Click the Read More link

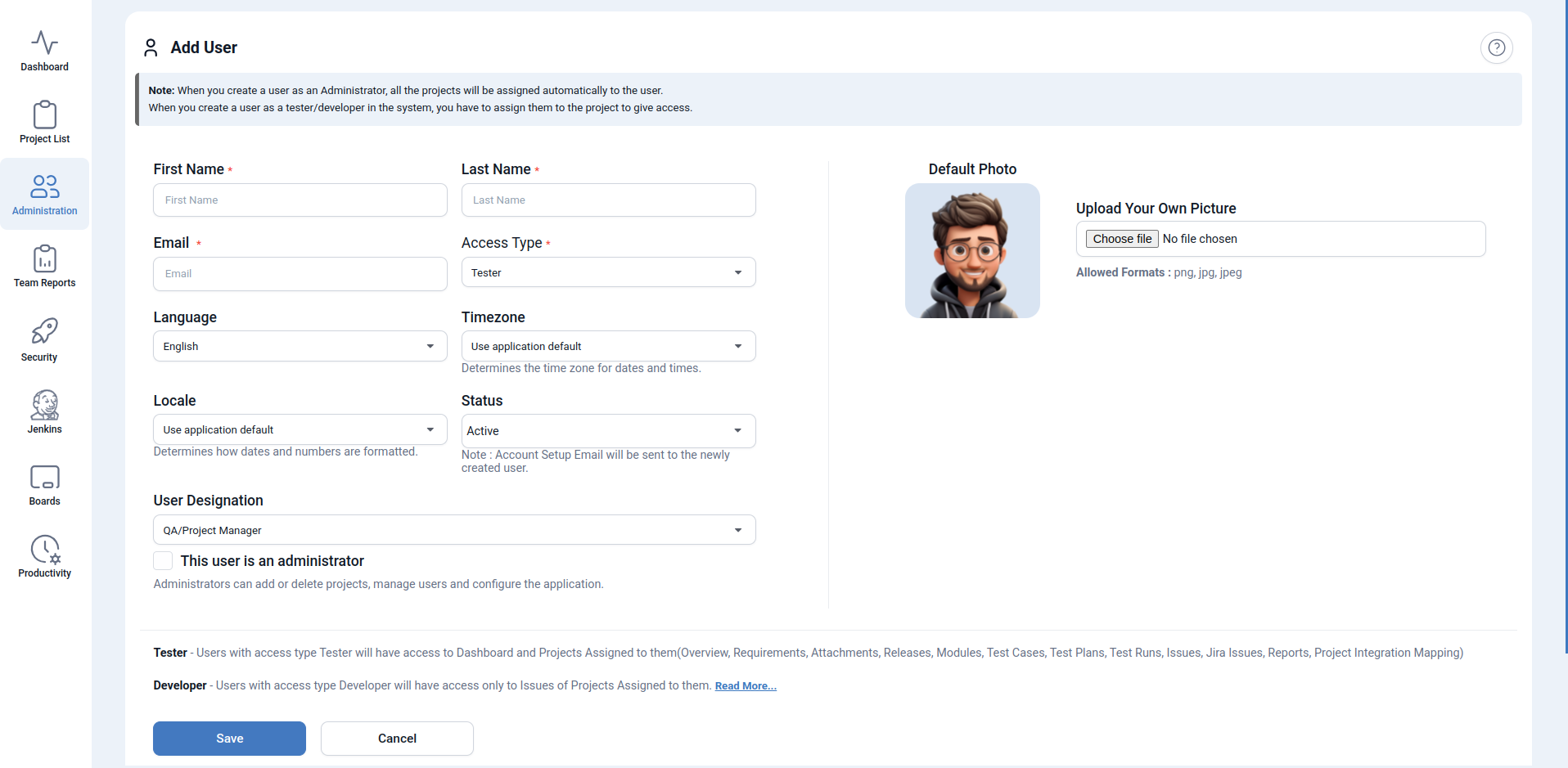(746, 686)
